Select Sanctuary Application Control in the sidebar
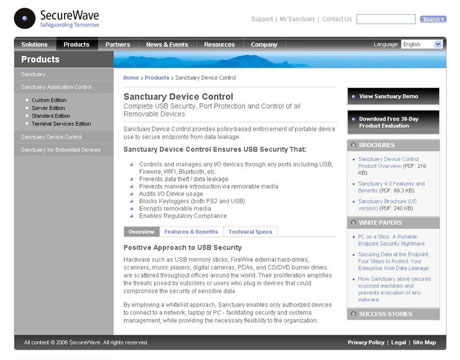The width and height of the screenshot is (460, 360). 56,87
